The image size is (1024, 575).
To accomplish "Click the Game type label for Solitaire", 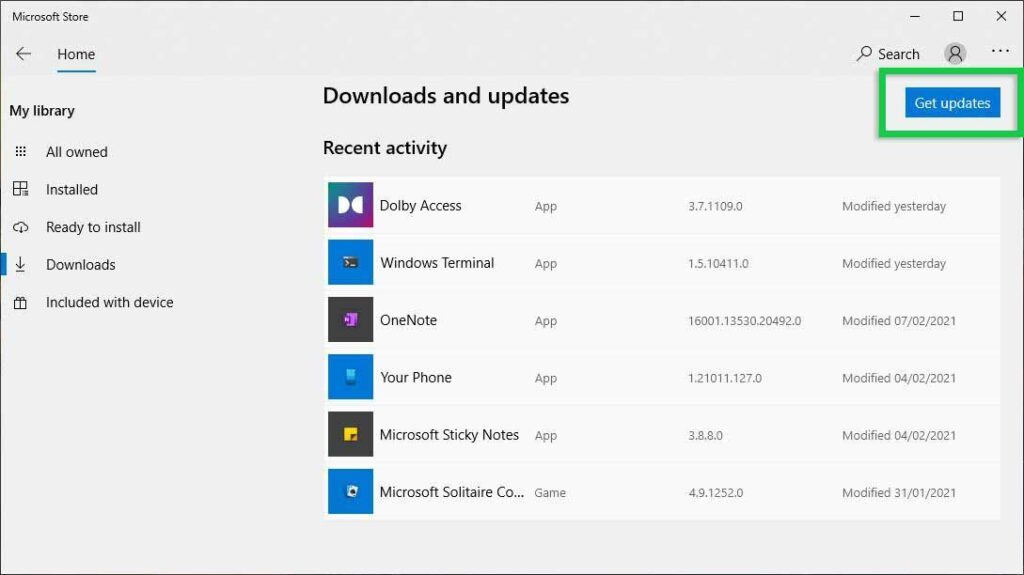I will [550, 493].
